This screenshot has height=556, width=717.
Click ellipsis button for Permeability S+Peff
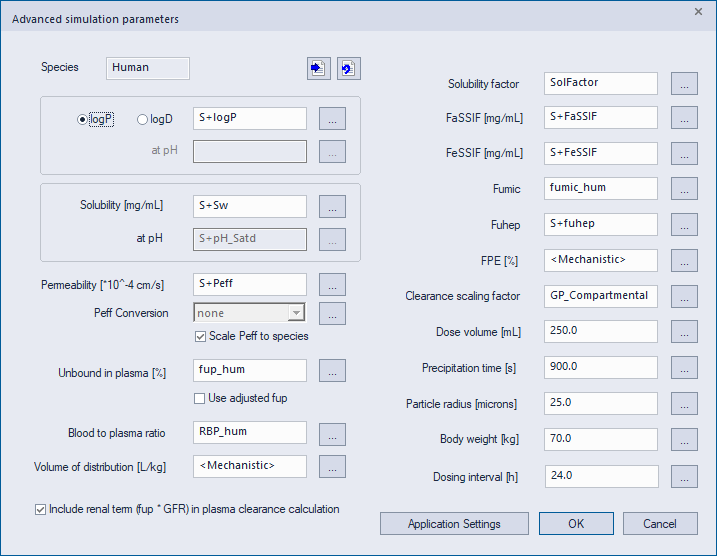click(x=332, y=284)
